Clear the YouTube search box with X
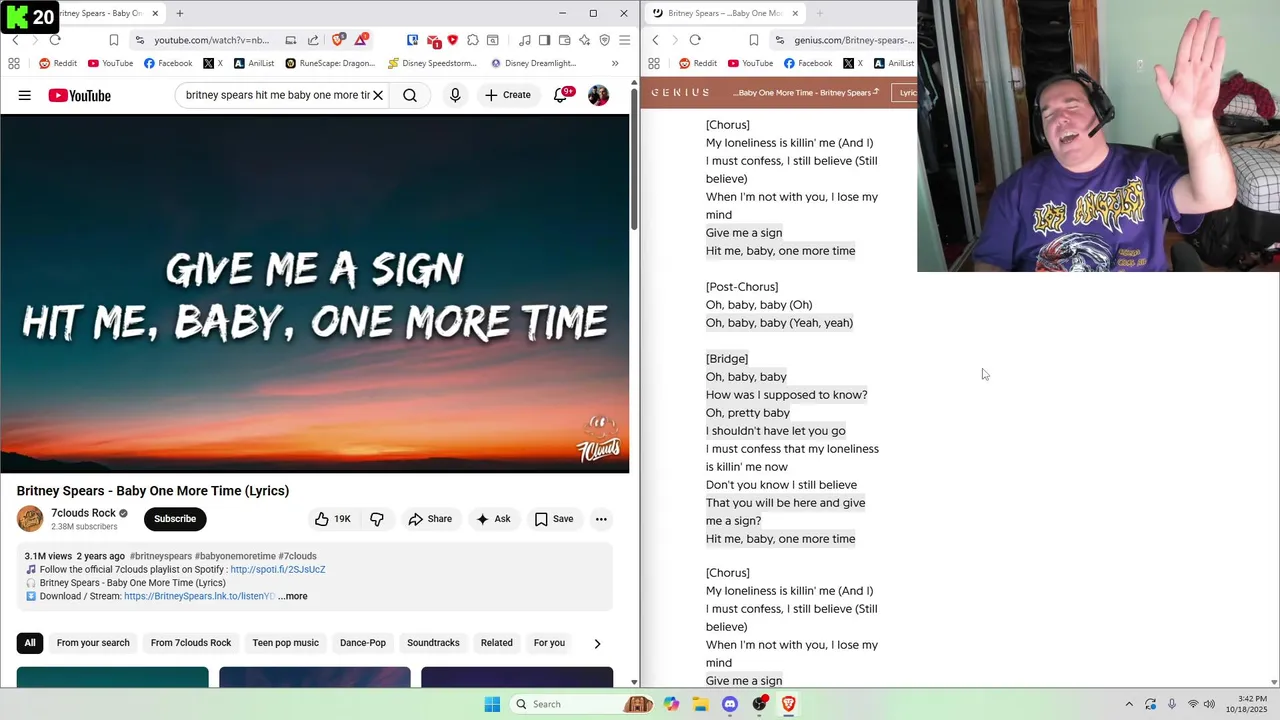This screenshot has width=1280, height=720. [378, 95]
